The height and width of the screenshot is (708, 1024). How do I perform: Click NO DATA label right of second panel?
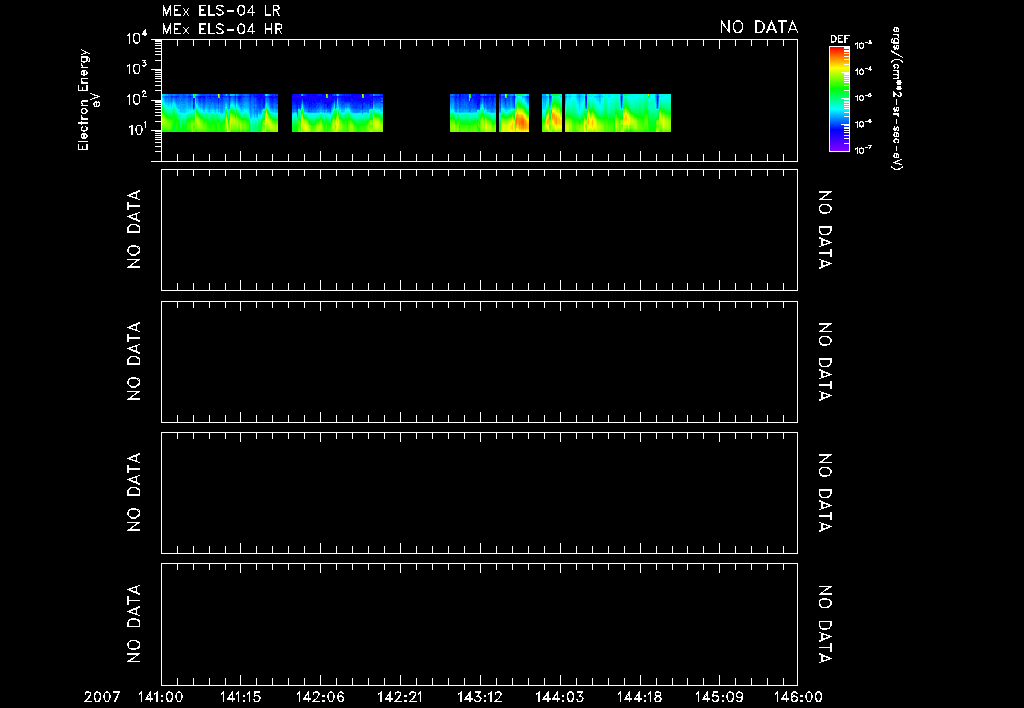click(825, 230)
